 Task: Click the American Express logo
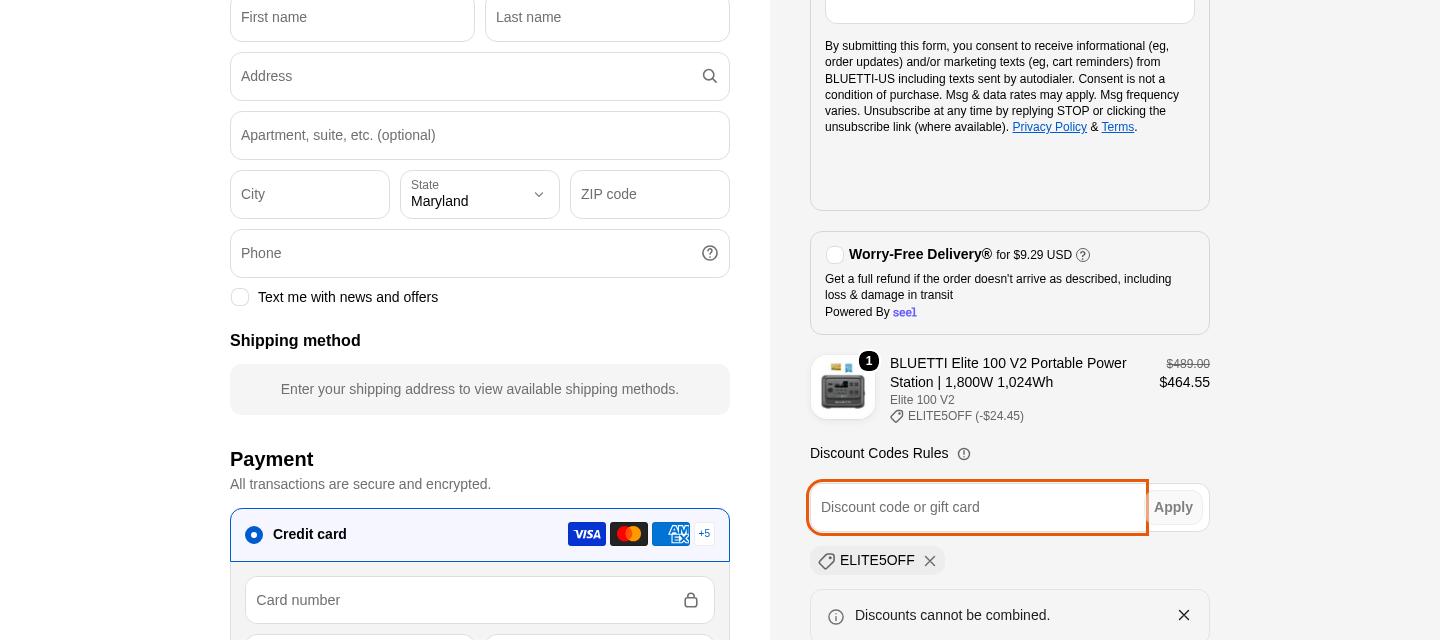tap(671, 534)
